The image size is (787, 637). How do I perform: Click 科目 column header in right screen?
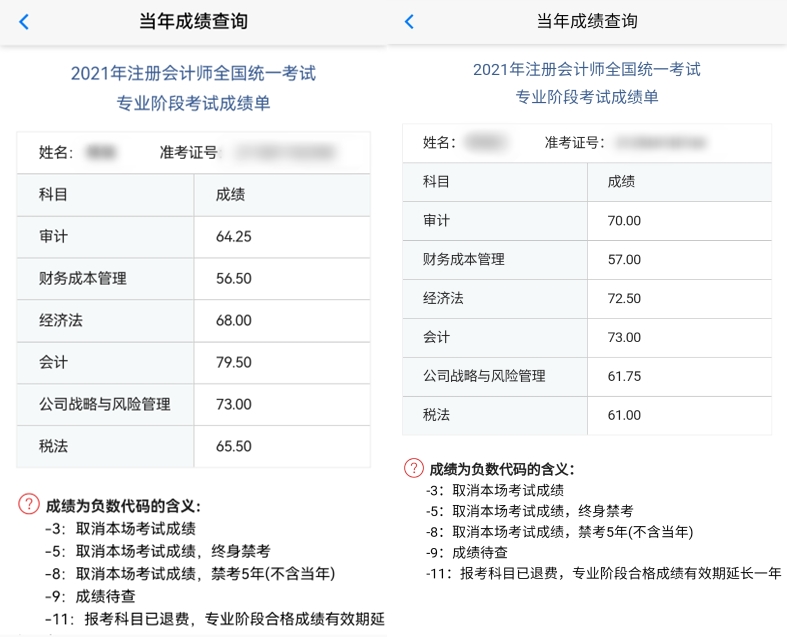pos(436,182)
